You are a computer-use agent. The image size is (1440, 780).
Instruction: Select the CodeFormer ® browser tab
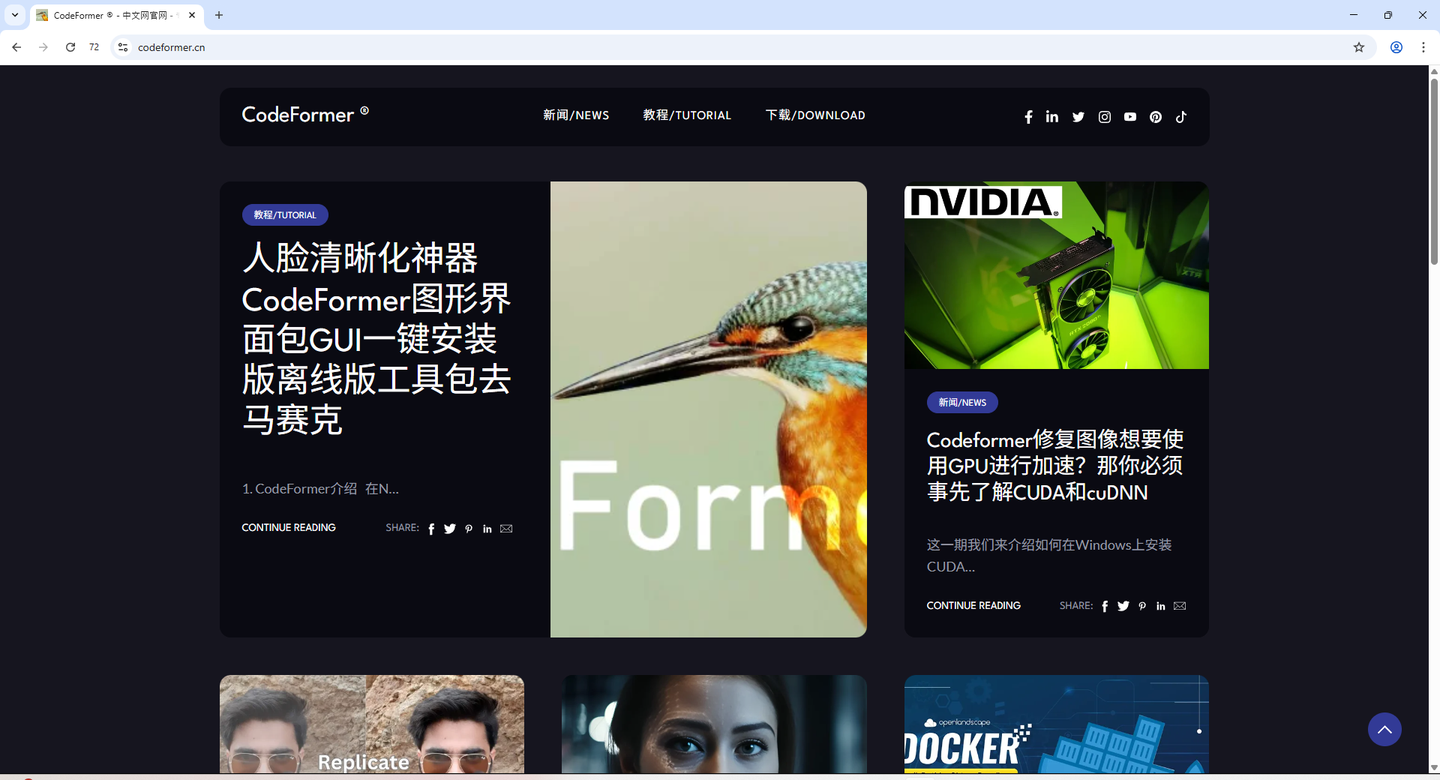click(116, 15)
